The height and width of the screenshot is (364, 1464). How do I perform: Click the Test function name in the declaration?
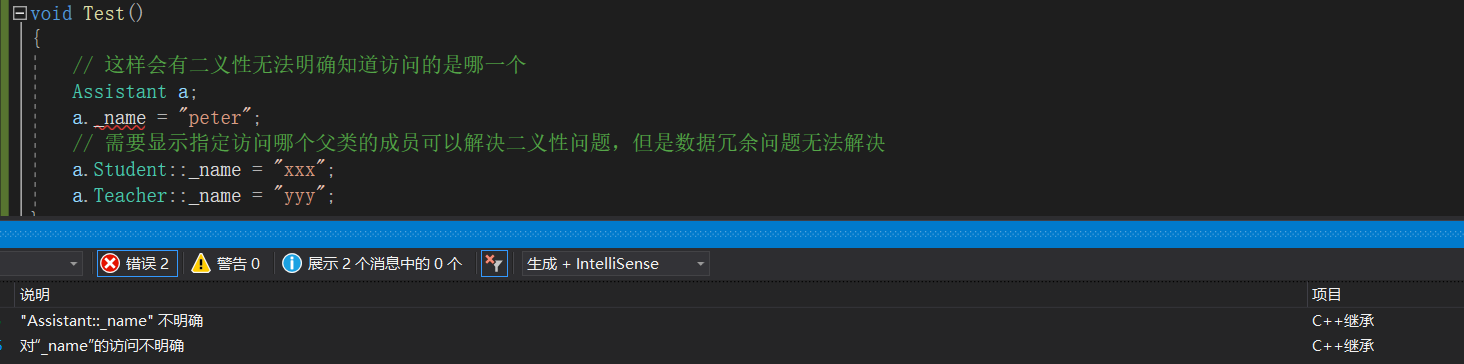point(104,15)
